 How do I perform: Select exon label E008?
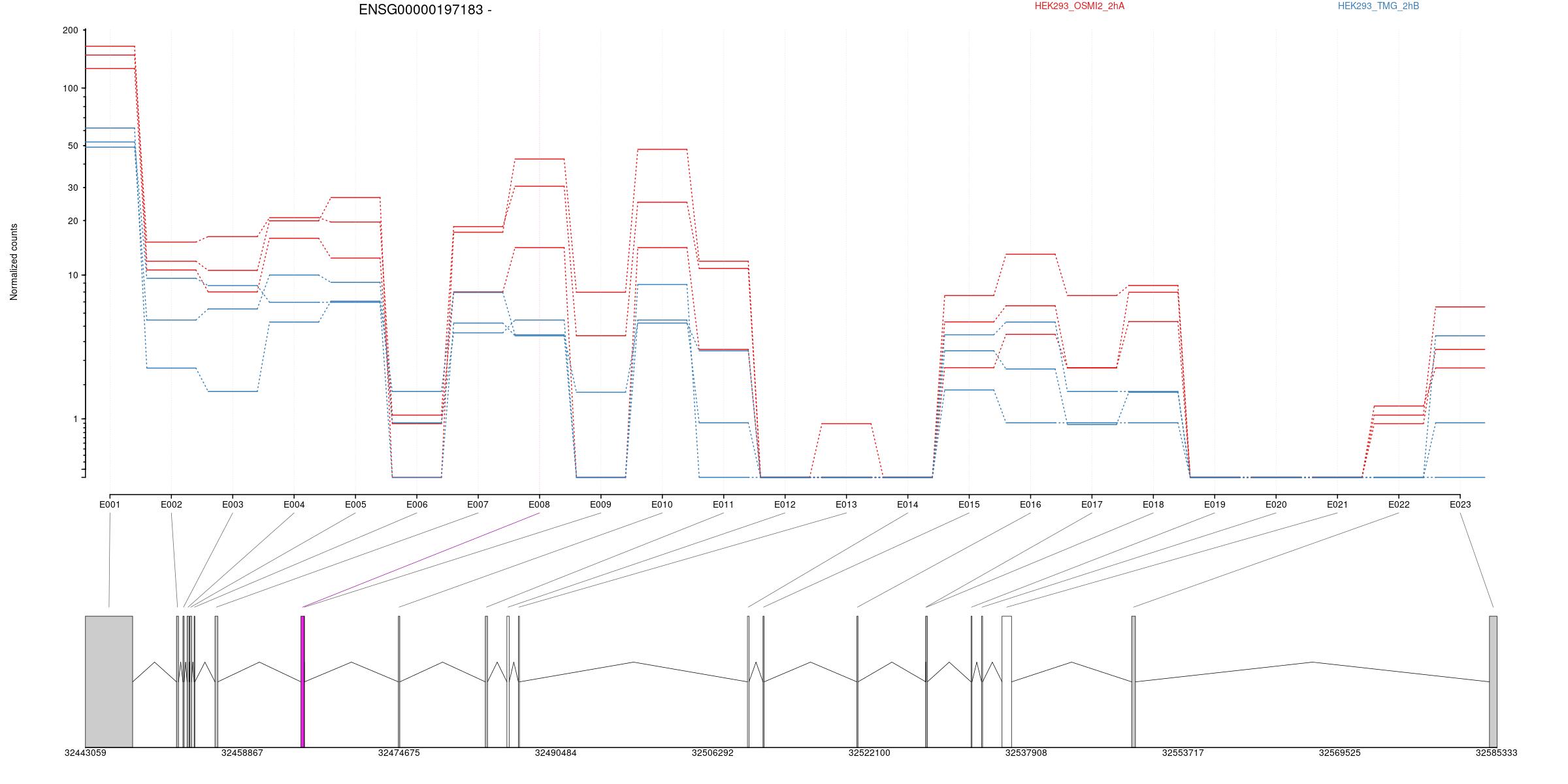tap(539, 504)
